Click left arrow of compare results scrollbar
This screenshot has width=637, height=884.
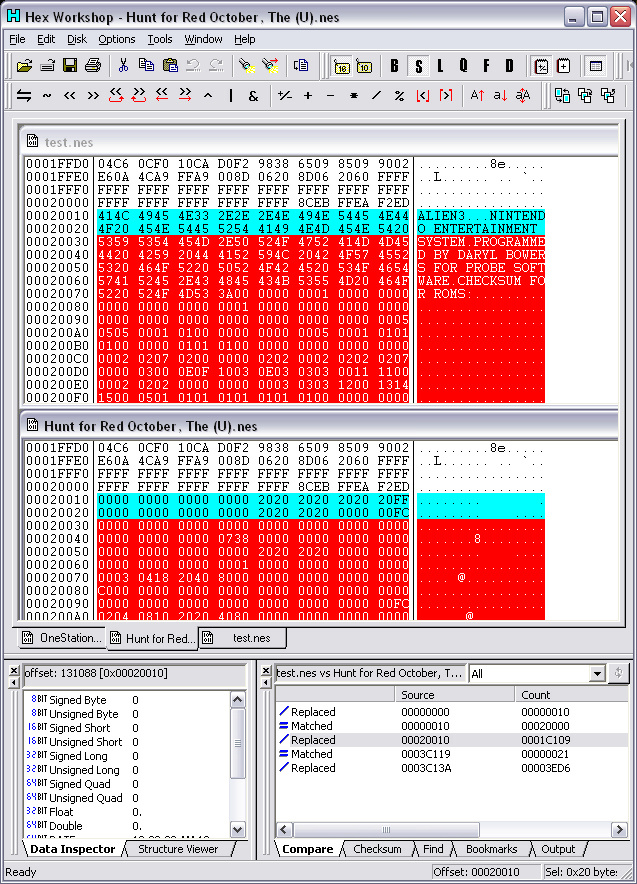[284, 829]
